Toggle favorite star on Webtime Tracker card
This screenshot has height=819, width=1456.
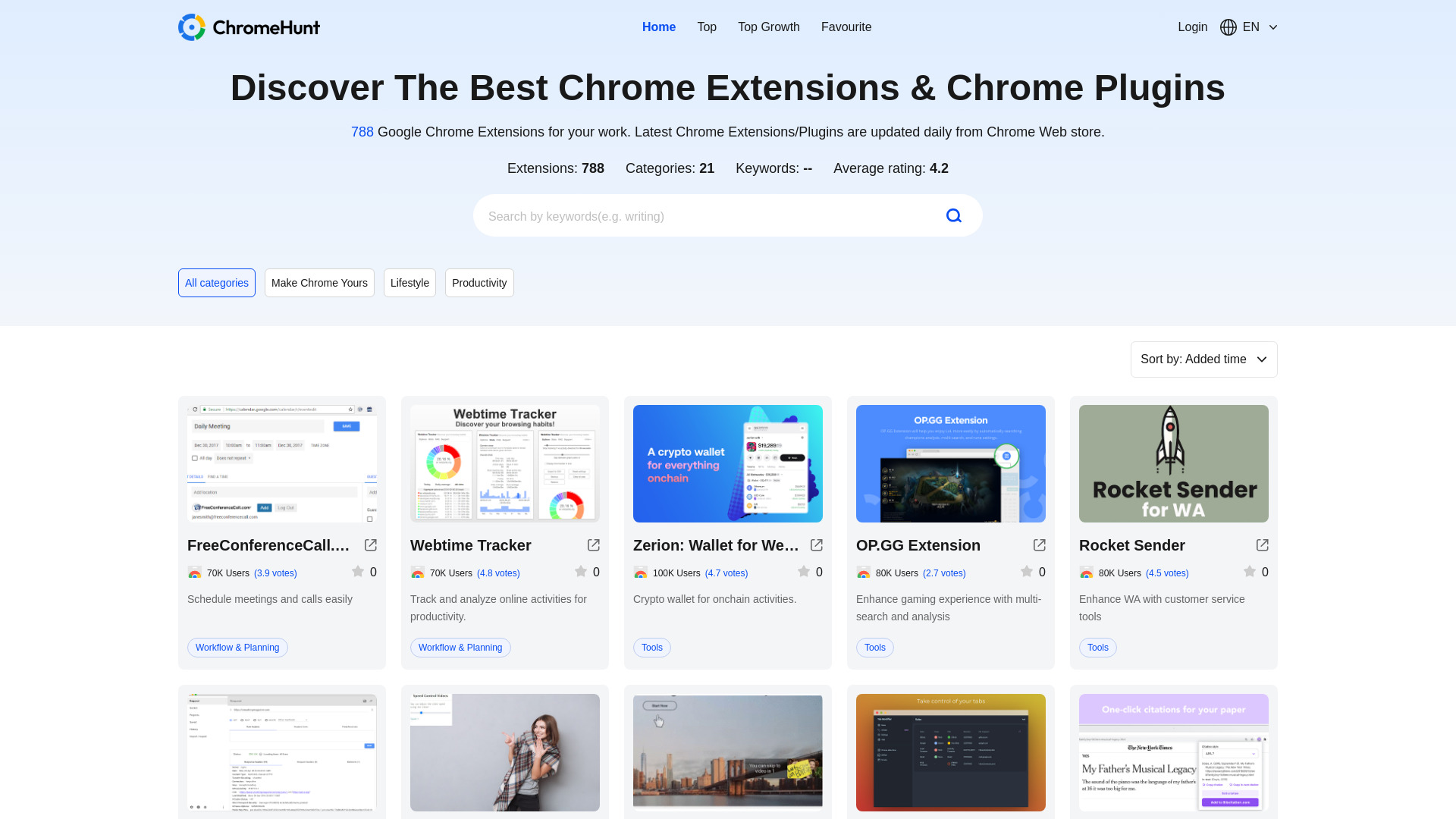(x=581, y=571)
